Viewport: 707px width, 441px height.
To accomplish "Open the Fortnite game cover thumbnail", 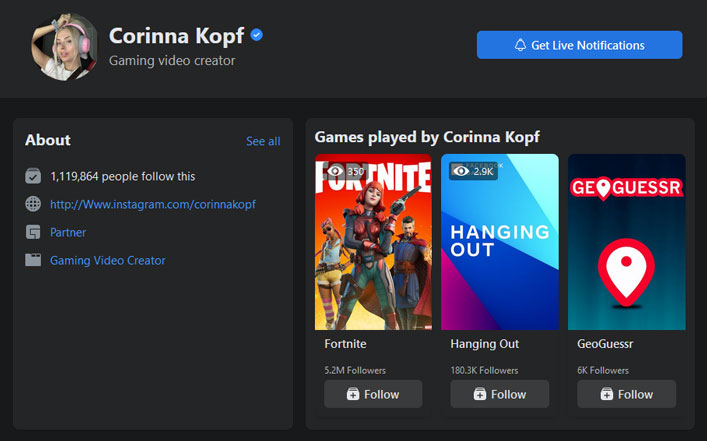I will coord(373,242).
